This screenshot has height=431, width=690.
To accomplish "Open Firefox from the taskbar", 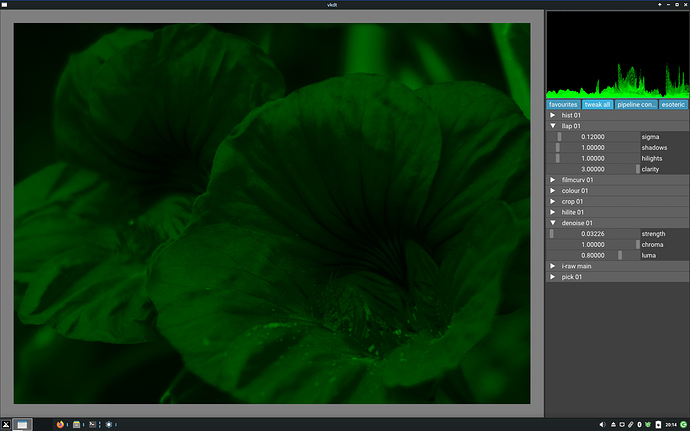I will [60, 424].
